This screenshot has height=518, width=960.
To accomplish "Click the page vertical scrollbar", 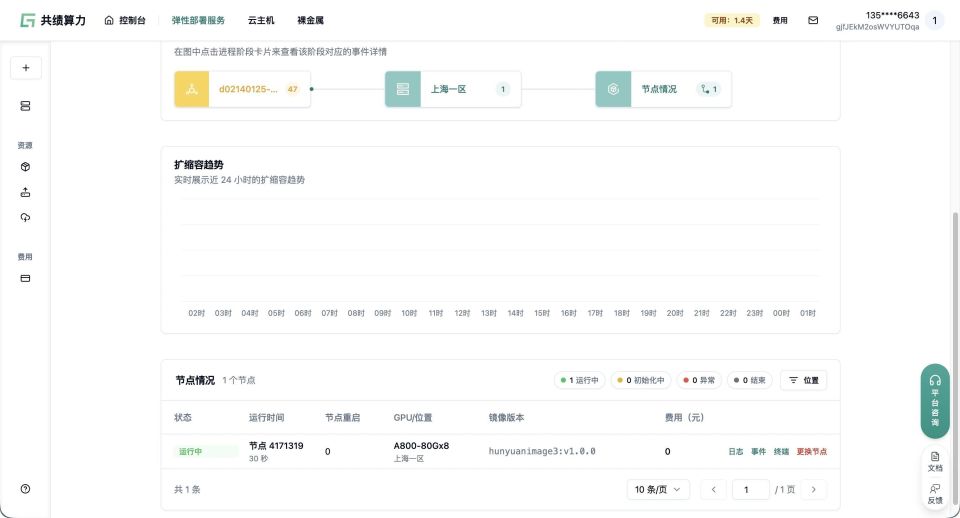I will pyautogui.click(x=956, y=358).
